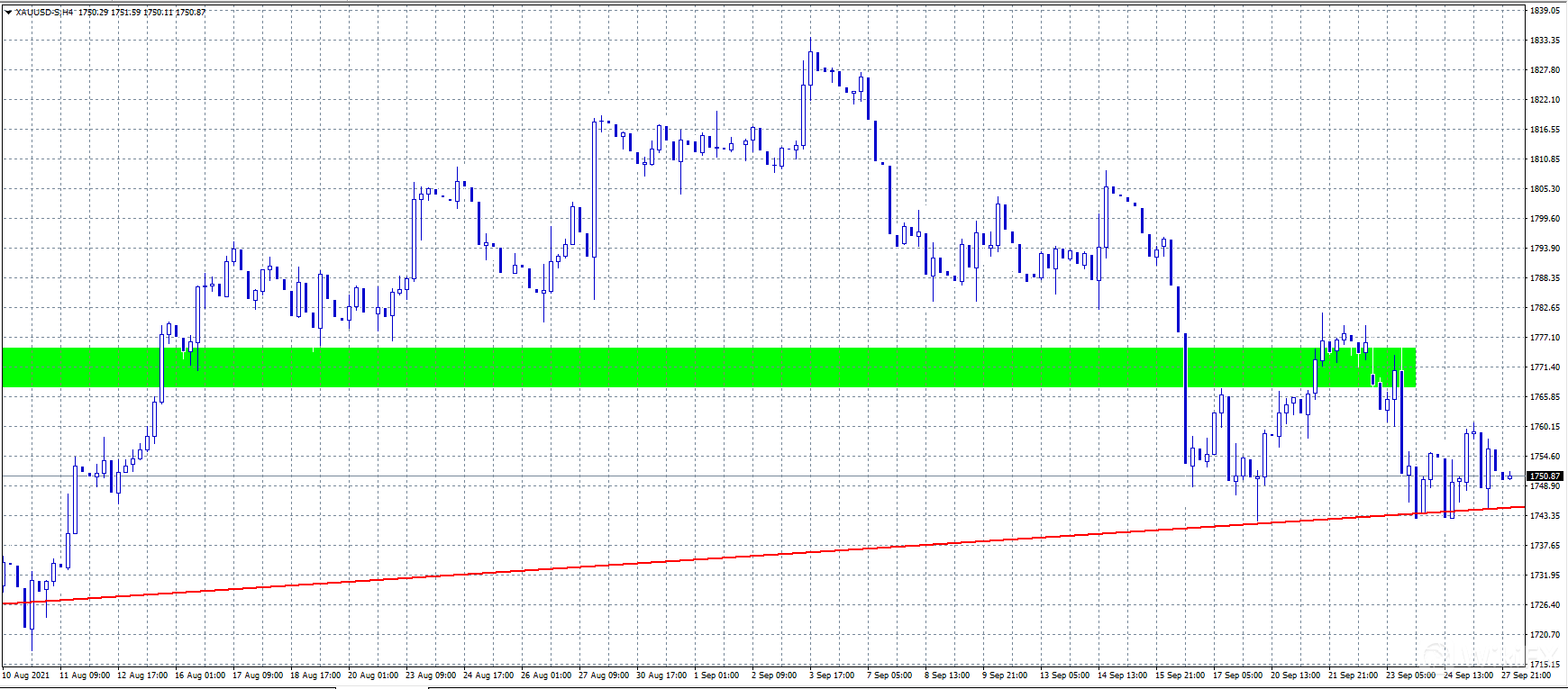Click the 20 Sep 13:00 time label
Viewport: 1568px width, 689px height.
coord(1295,675)
